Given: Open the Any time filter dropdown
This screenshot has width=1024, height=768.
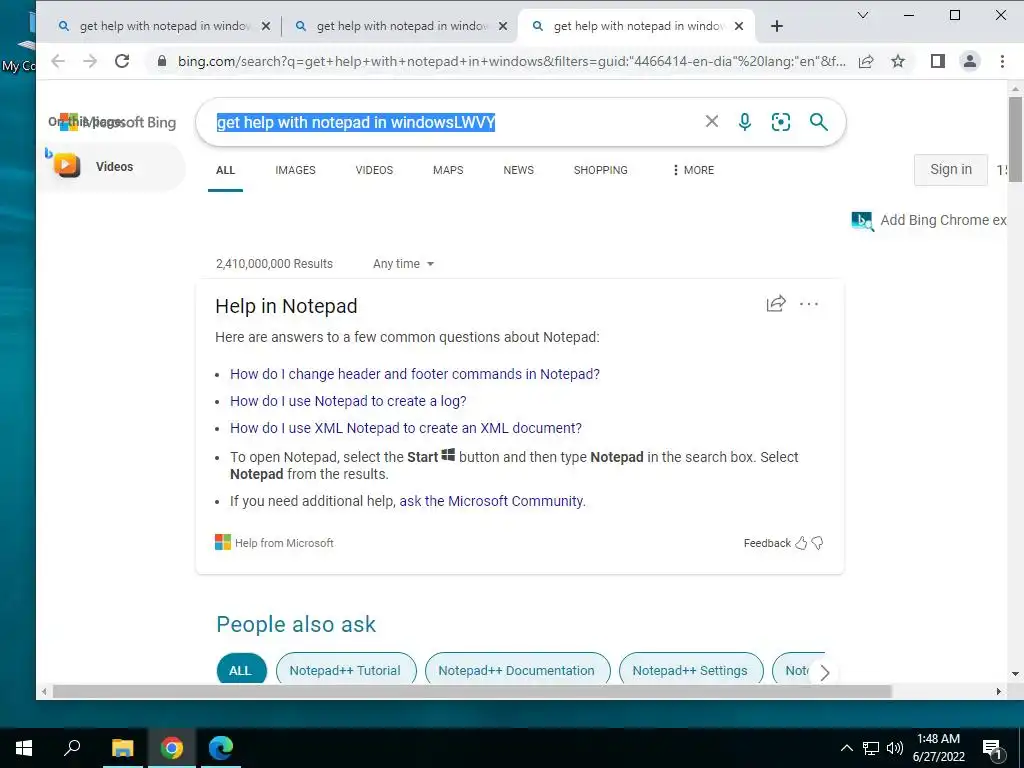Looking at the screenshot, I should 403,264.
